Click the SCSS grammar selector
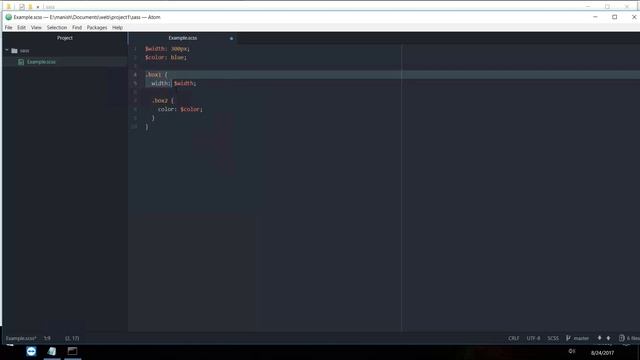The width and height of the screenshot is (640, 360). point(553,338)
